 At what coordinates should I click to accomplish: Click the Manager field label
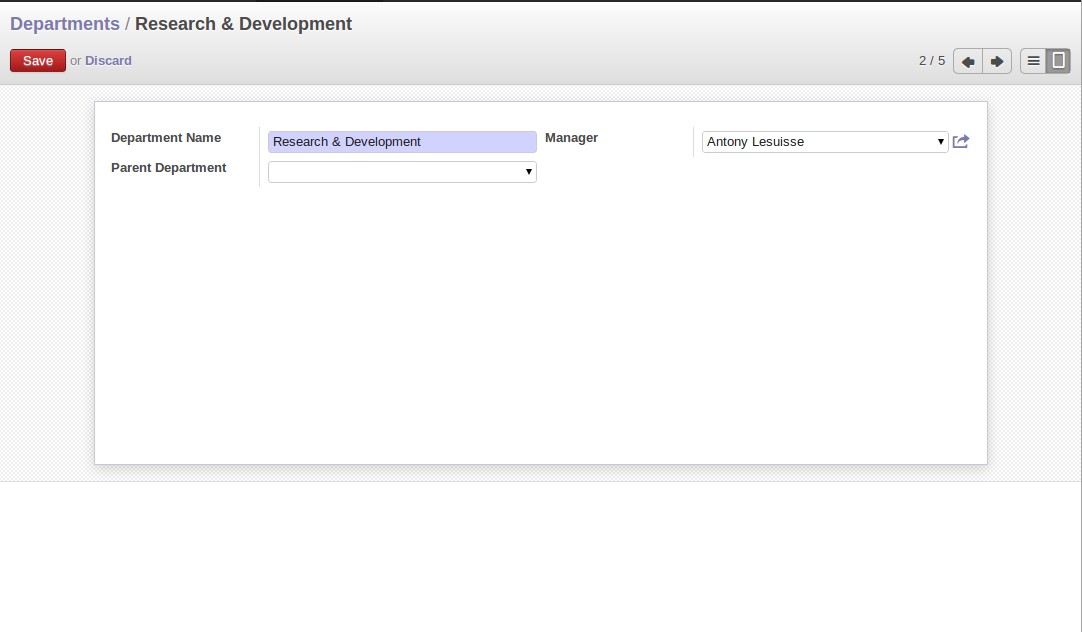click(x=571, y=138)
